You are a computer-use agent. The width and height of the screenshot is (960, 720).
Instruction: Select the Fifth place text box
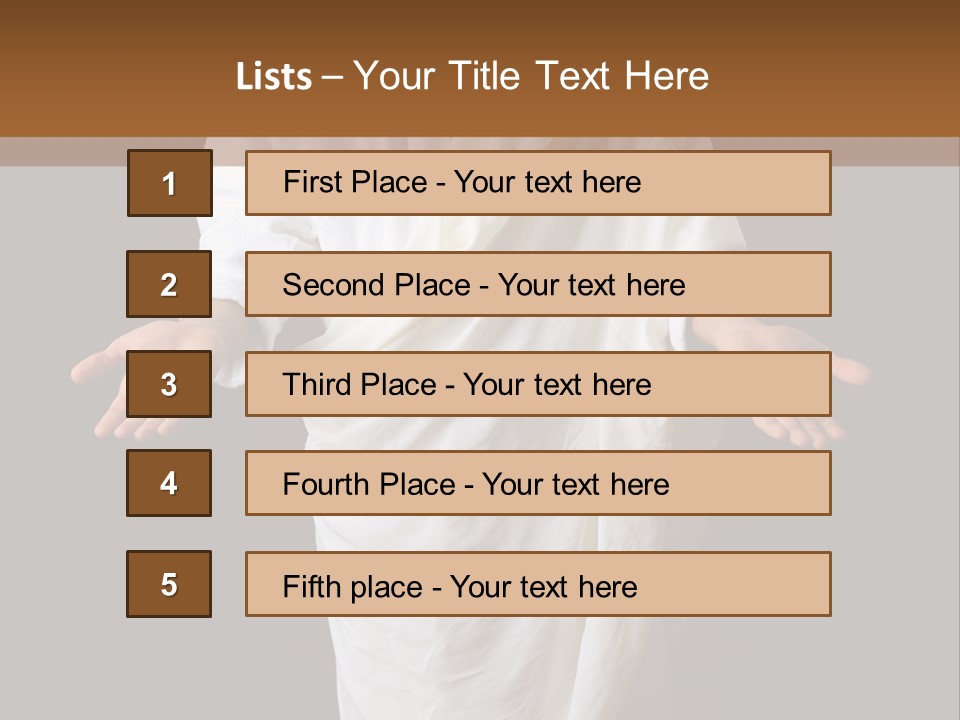pyautogui.click(x=538, y=584)
